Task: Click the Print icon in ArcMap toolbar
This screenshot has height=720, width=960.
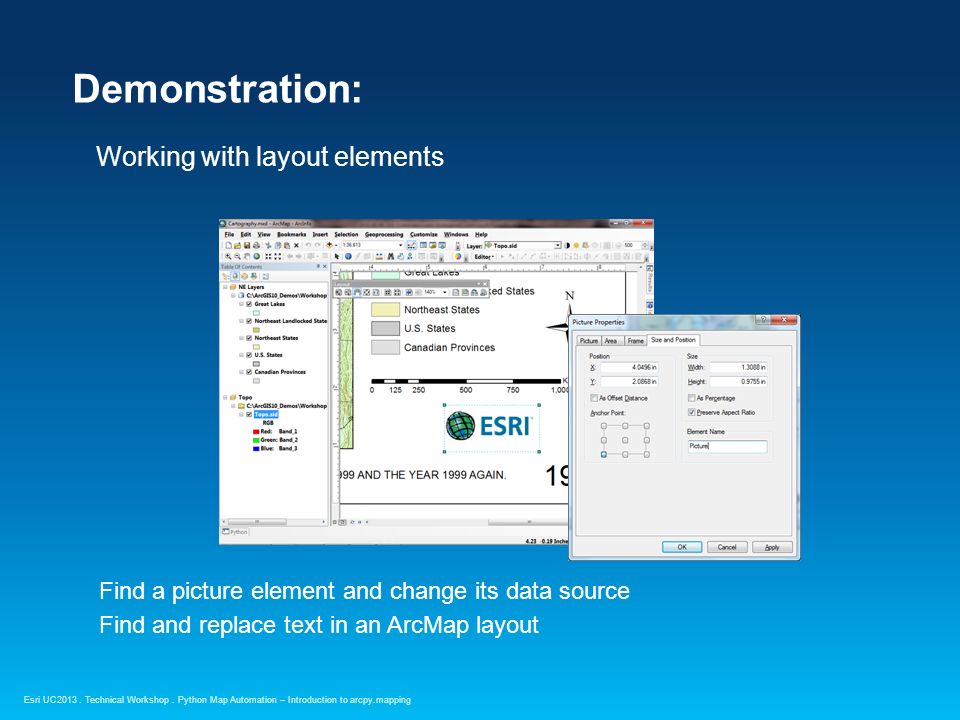Action: [x=257, y=246]
